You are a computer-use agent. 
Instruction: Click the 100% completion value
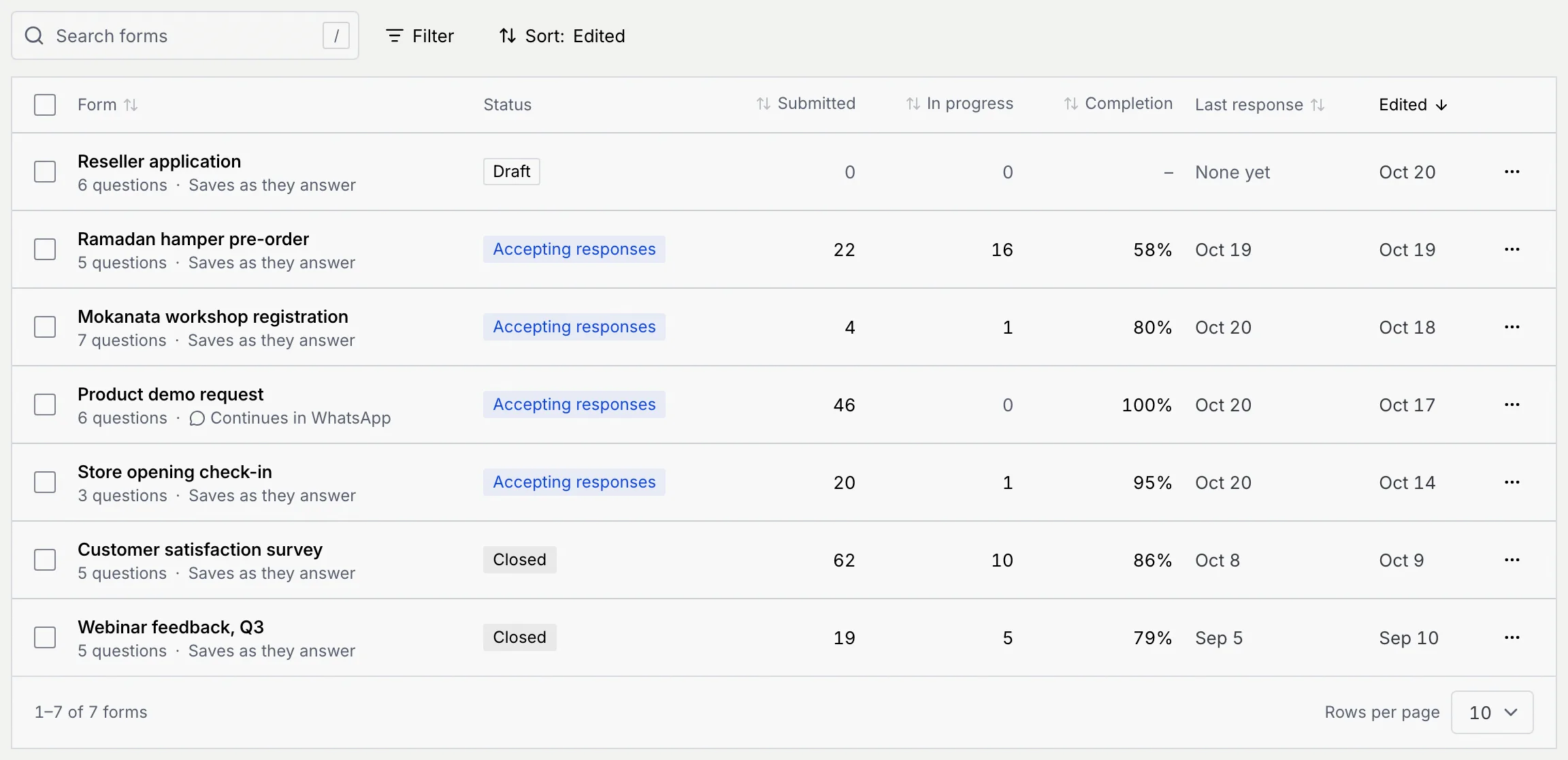(1147, 405)
